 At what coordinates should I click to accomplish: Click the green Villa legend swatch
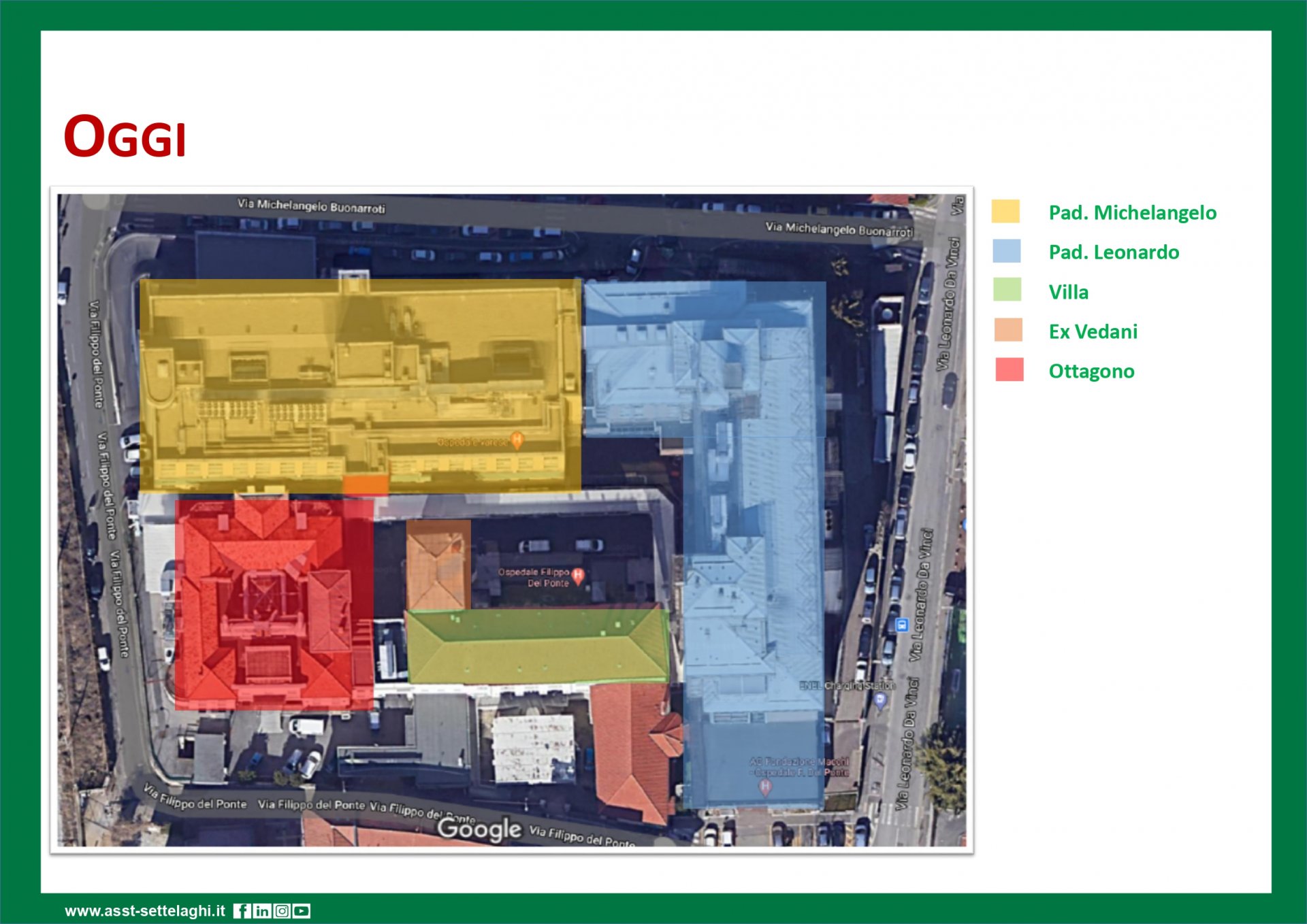[1007, 290]
